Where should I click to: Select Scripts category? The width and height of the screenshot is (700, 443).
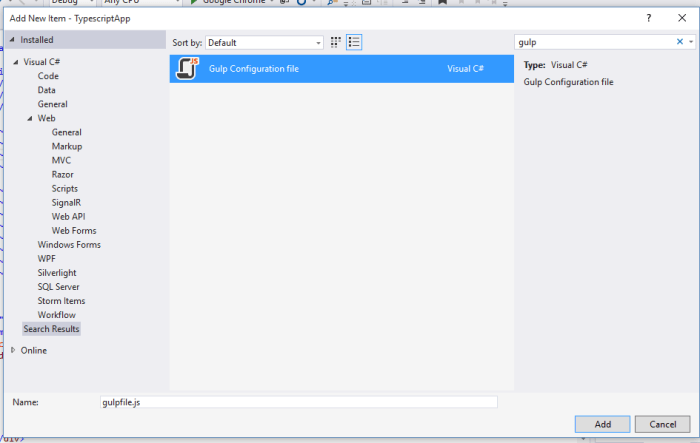65,188
